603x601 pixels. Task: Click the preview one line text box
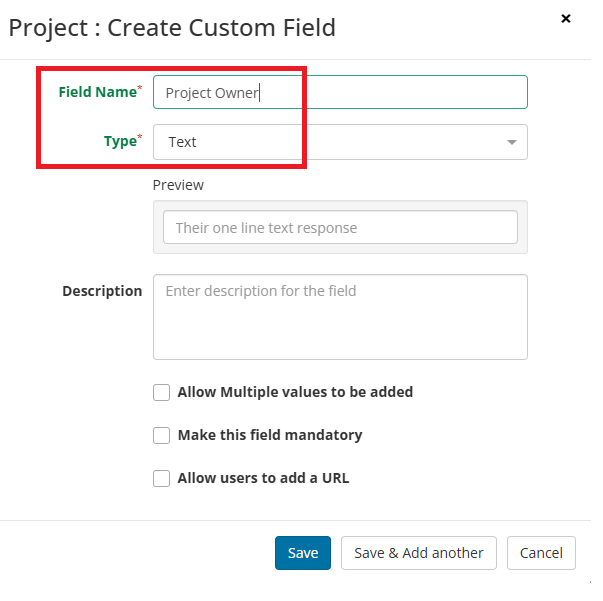click(340, 227)
